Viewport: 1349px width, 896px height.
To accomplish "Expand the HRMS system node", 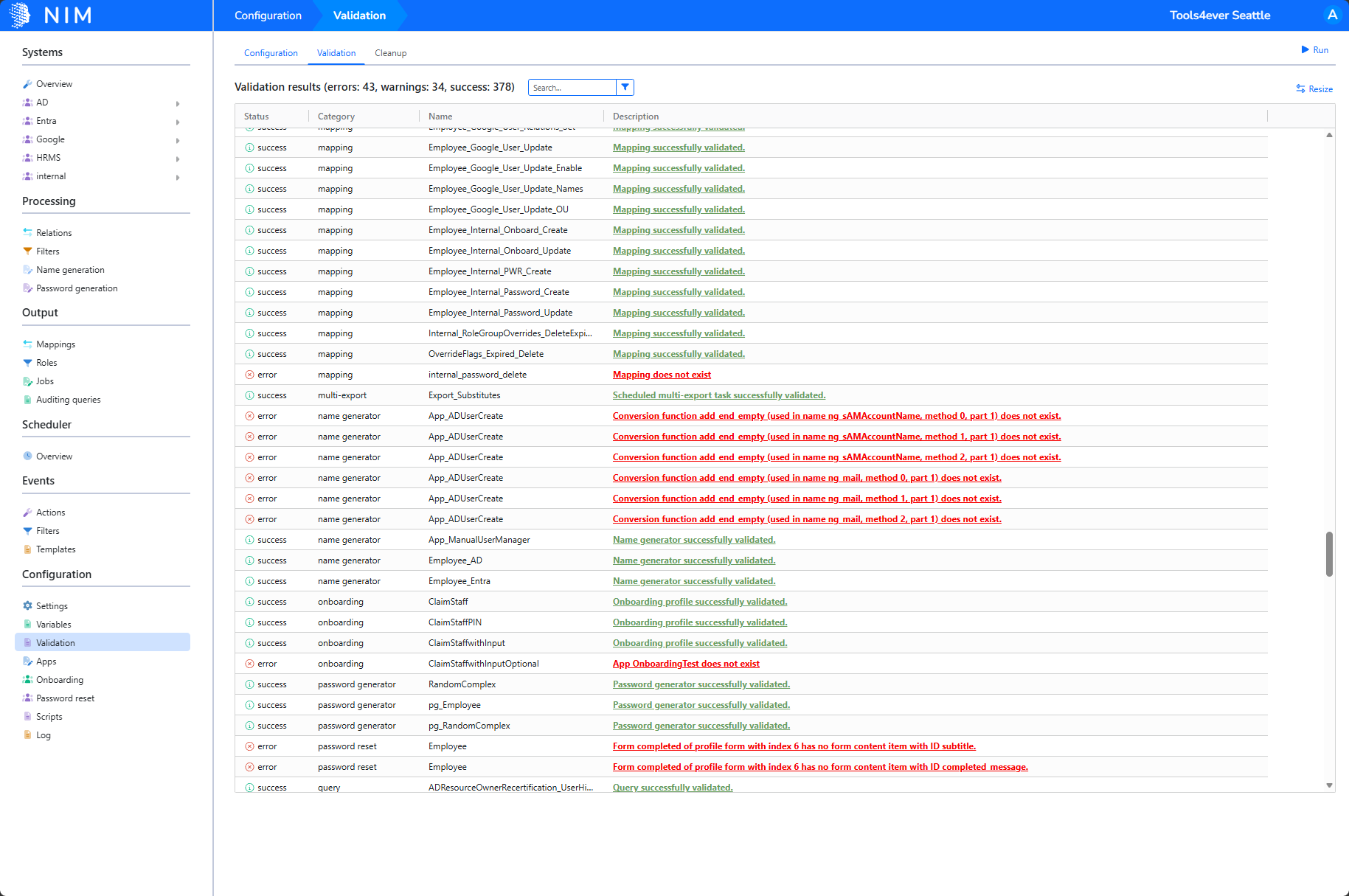I will [178, 159].
